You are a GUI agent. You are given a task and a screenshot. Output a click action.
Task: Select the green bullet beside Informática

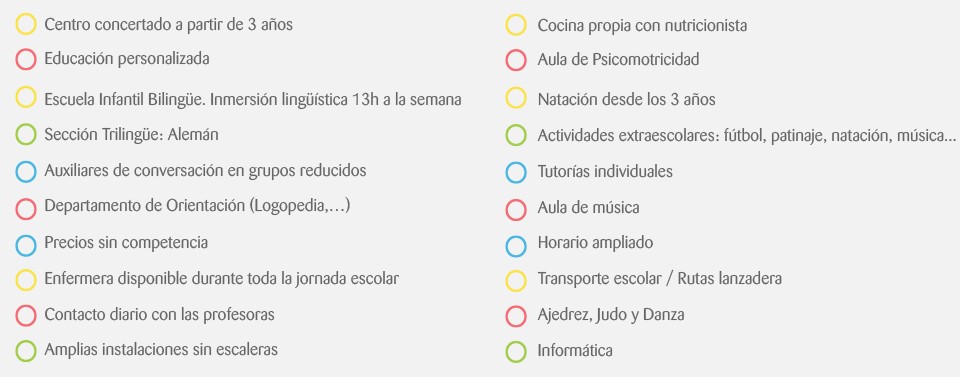point(516,351)
